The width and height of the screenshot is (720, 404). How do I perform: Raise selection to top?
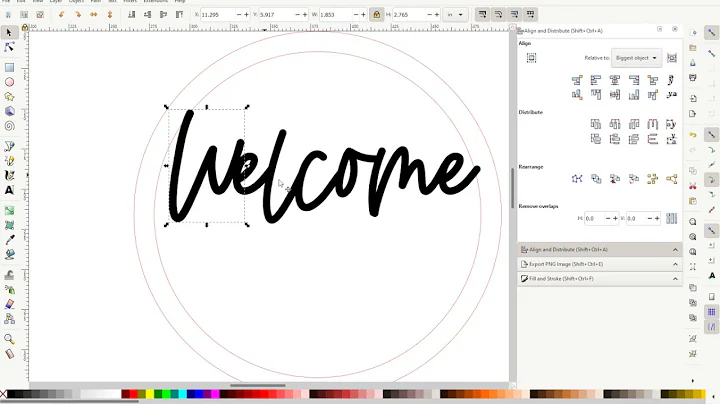180,15
